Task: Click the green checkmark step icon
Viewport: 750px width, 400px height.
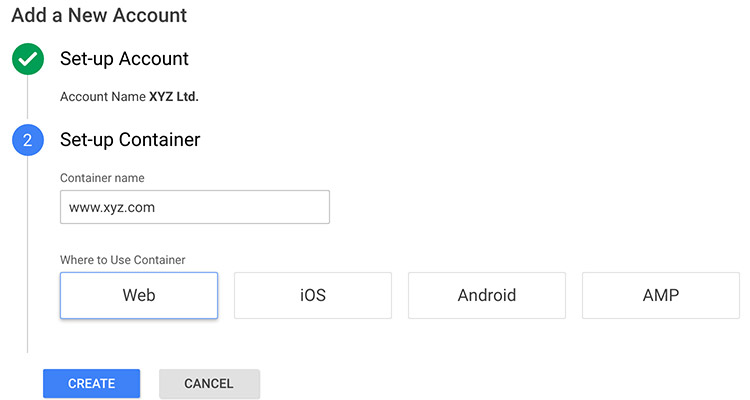Action: pos(27,59)
